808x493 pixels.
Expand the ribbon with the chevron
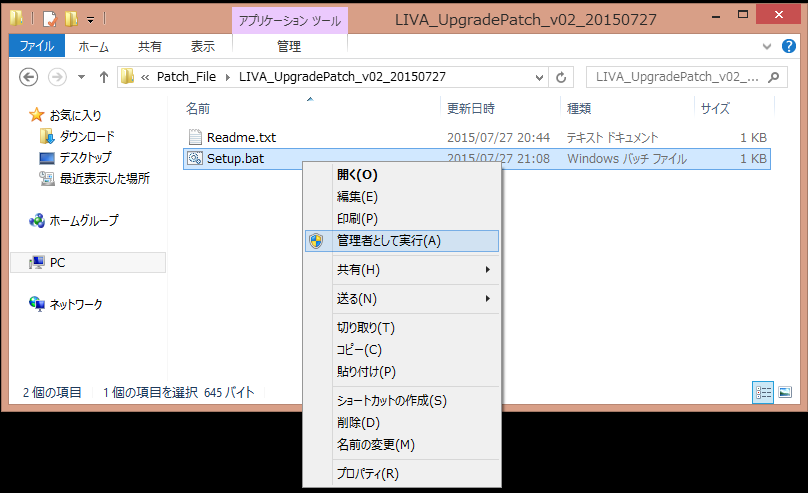(x=767, y=46)
